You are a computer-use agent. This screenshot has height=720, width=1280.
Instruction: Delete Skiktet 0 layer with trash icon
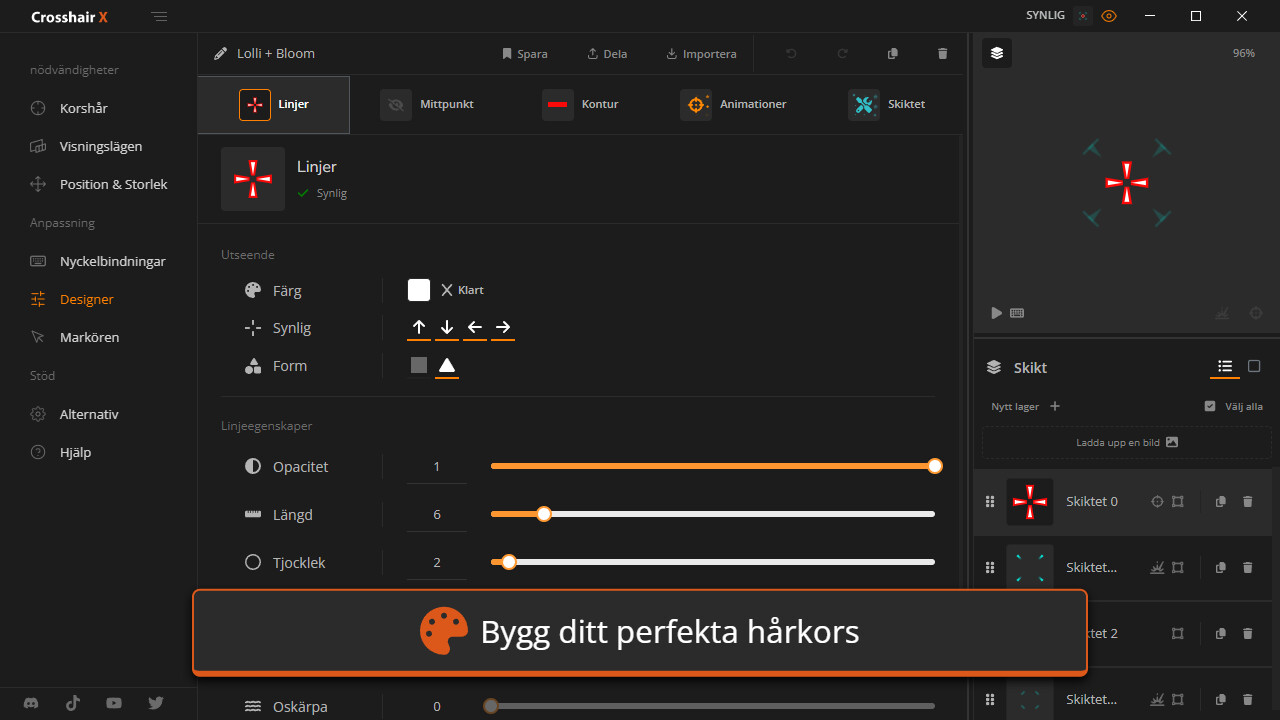(x=1247, y=502)
